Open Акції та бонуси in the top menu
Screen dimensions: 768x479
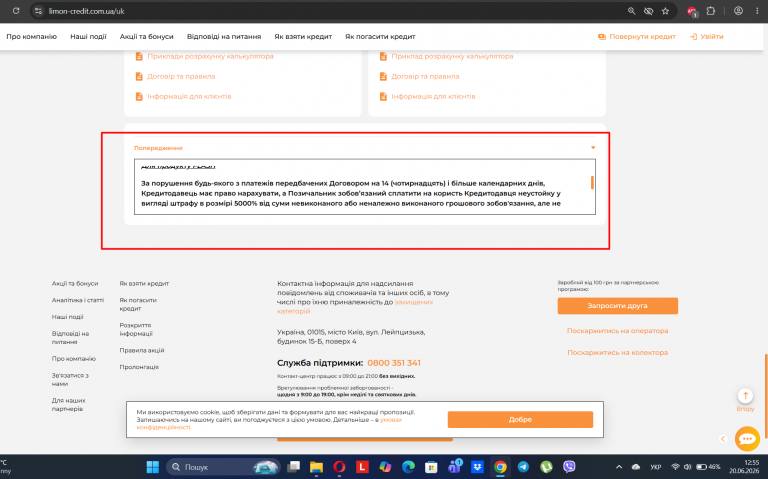pyautogui.click(x=146, y=36)
